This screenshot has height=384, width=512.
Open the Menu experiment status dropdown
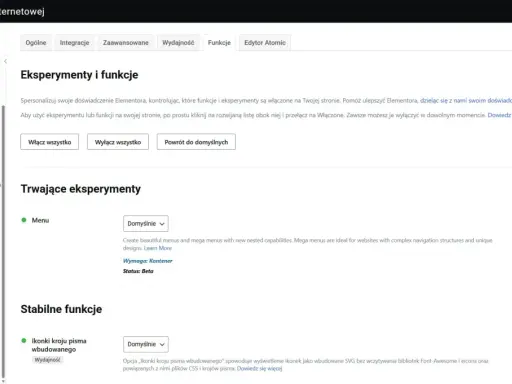146,223
